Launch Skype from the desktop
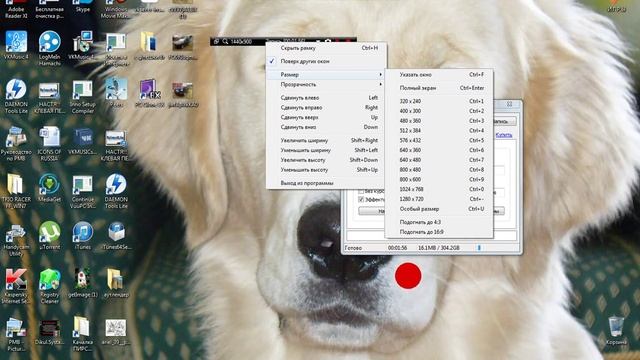Viewport: 640px width, 360px height. tap(83, 7)
